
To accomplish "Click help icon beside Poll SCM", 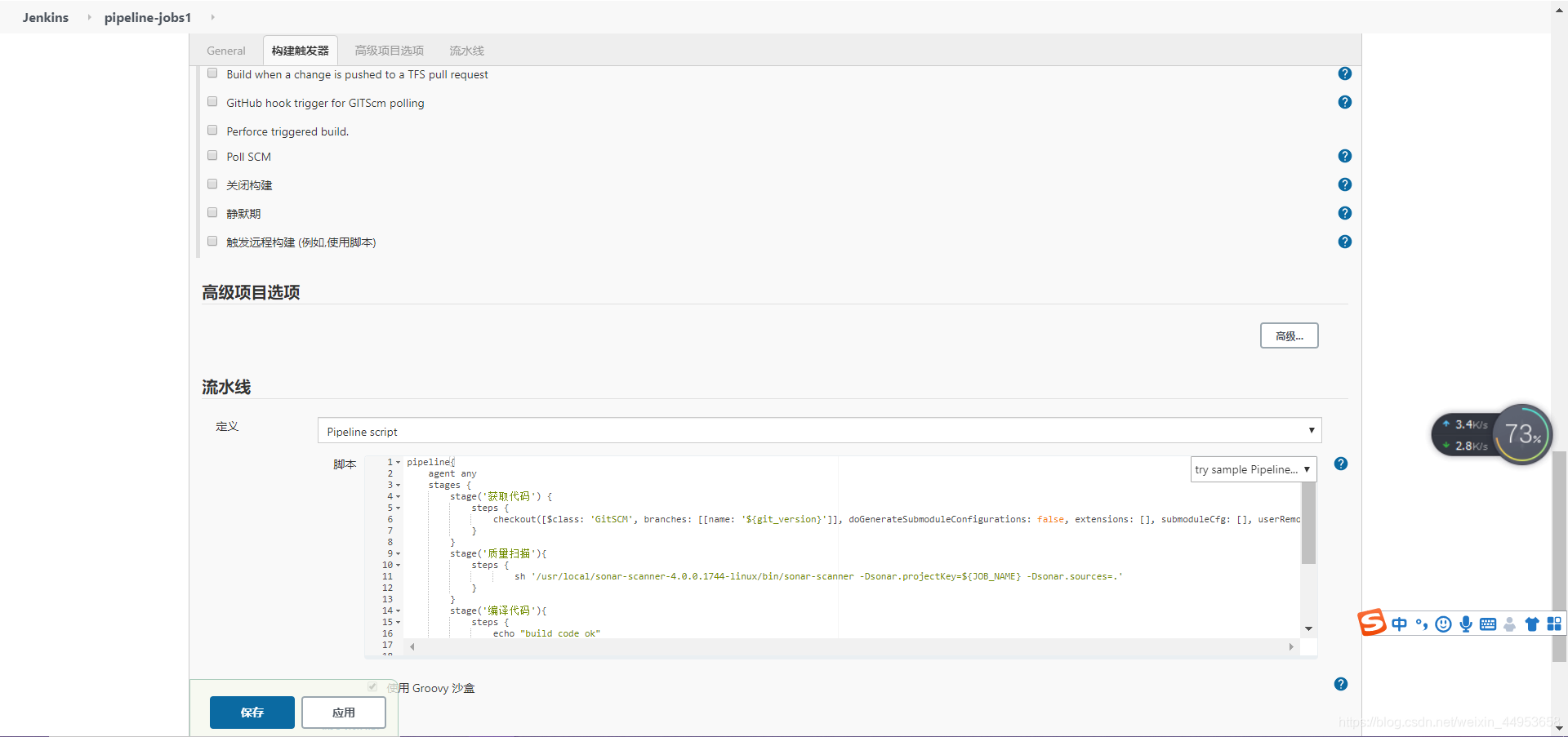I will coord(1344,157).
